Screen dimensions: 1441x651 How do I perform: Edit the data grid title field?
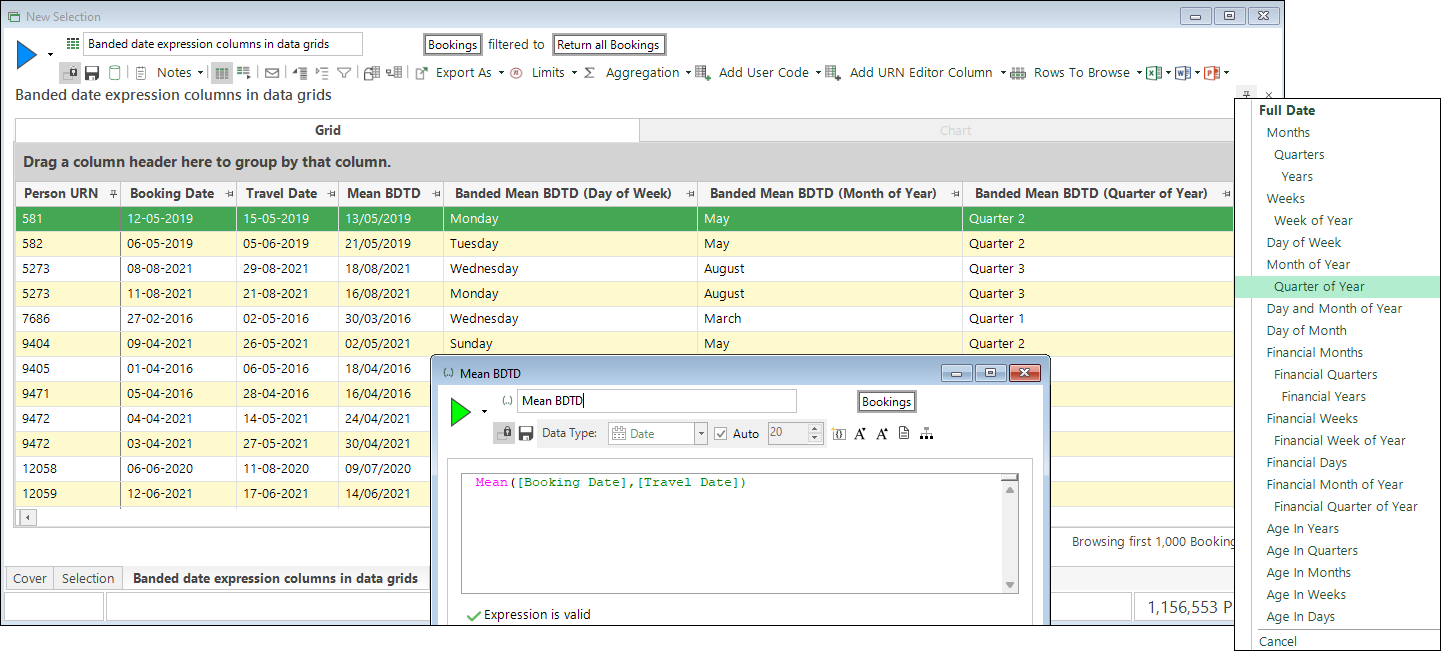223,44
